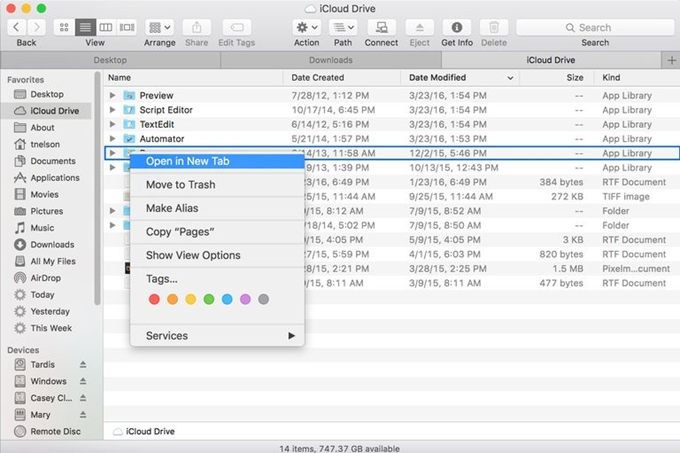This screenshot has height=453, width=680.
Task: Eject the Mary volume
Action: (x=83, y=414)
